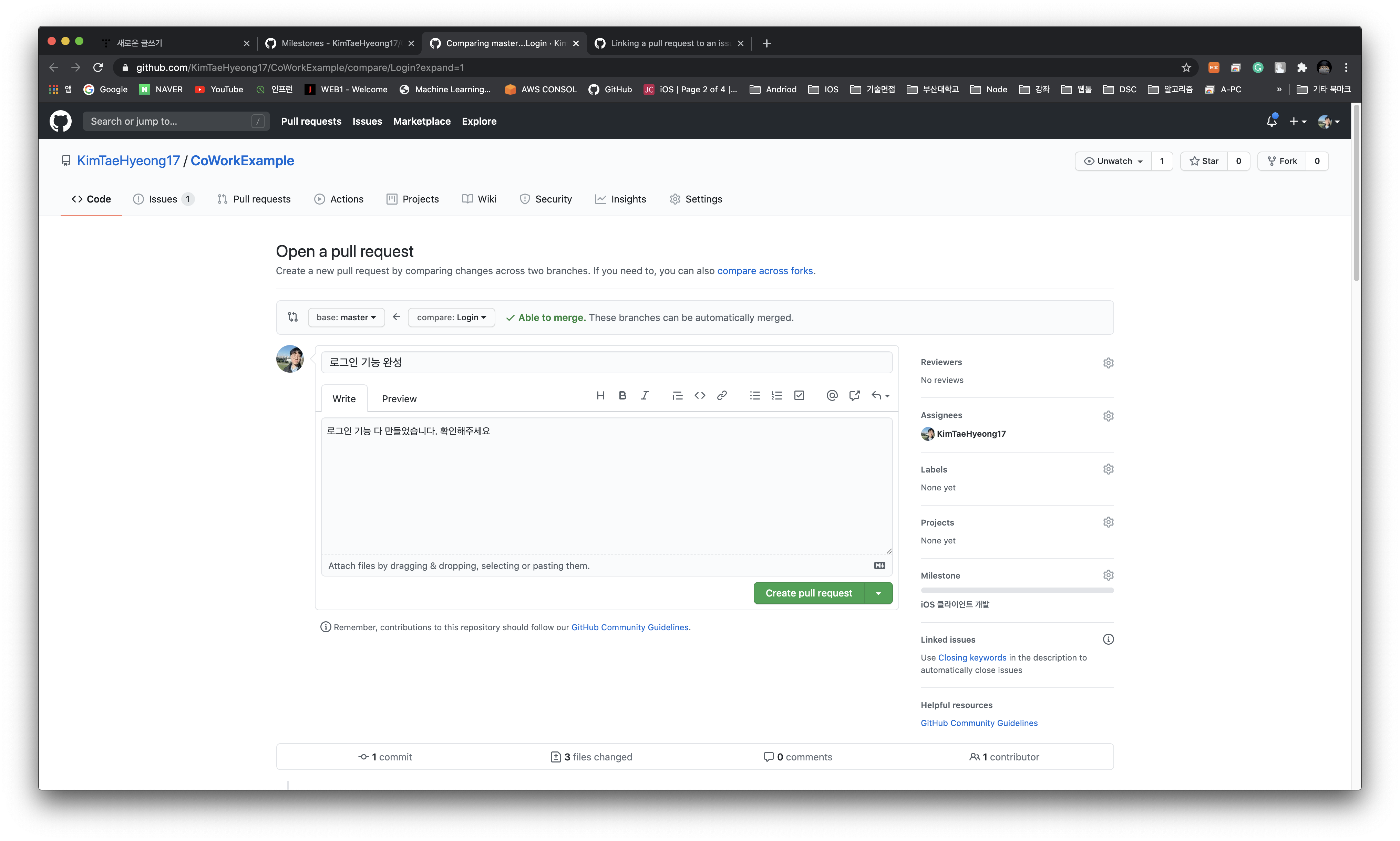Mention a user with the @ icon
Screen dimensions: 1400x841
pyautogui.click(x=832, y=396)
